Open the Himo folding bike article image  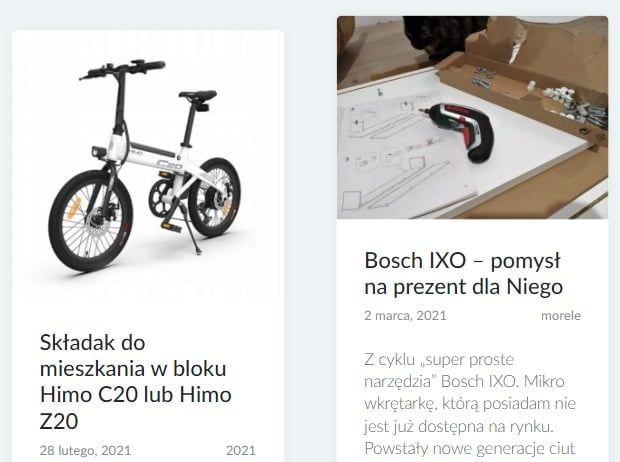[x=148, y=166]
